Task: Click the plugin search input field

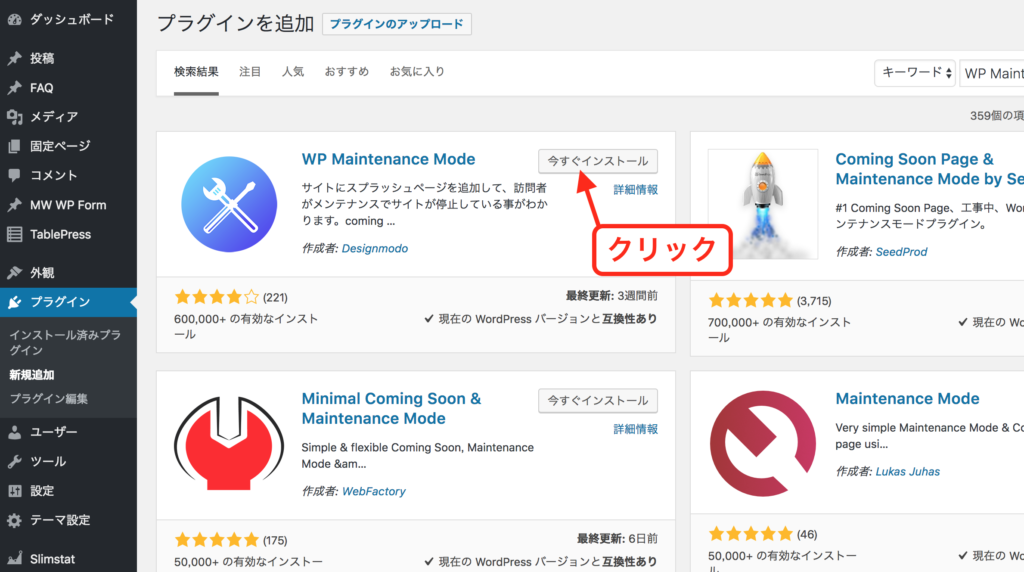Action: (x=992, y=73)
